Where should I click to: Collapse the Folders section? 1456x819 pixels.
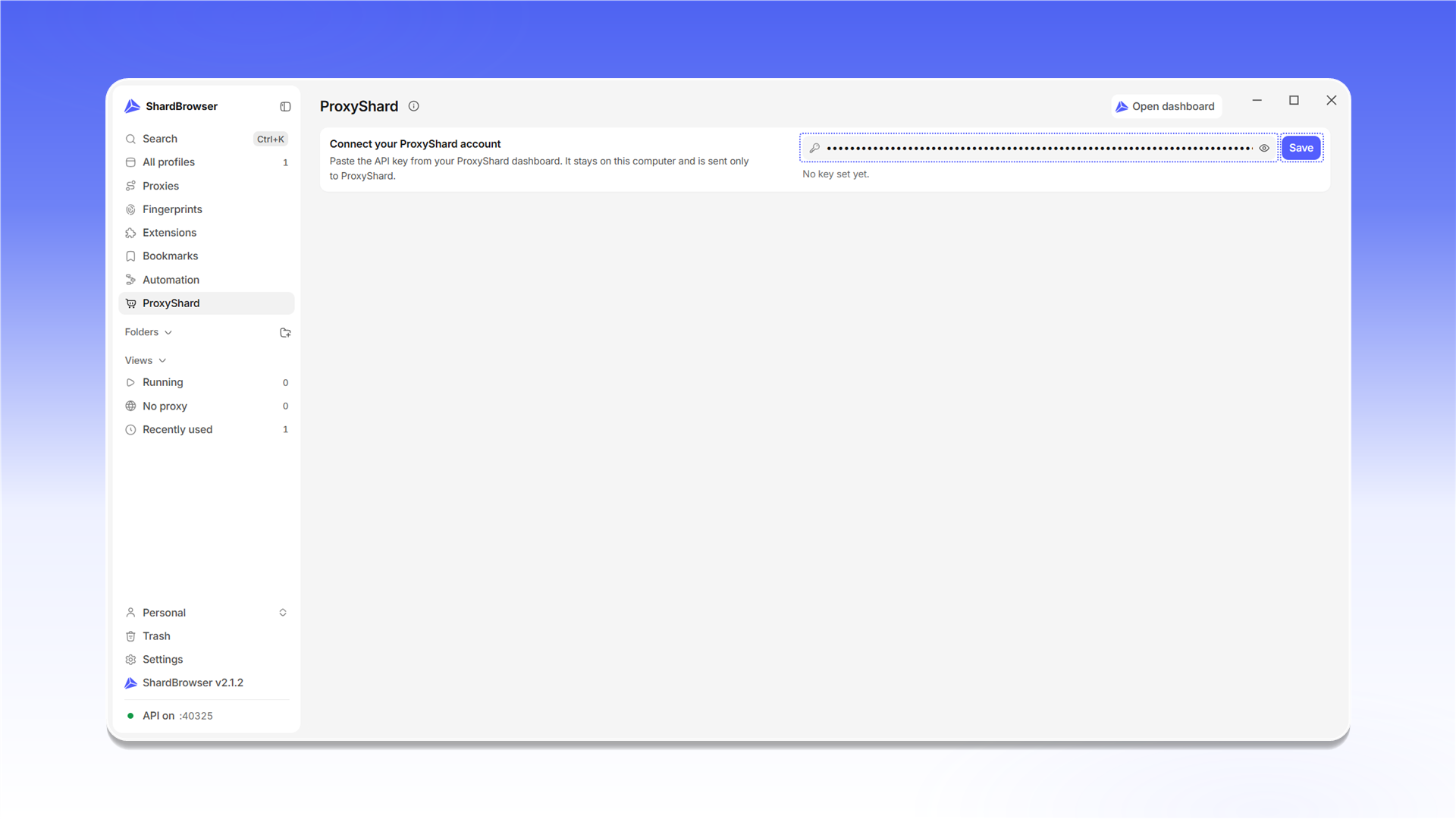[149, 332]
